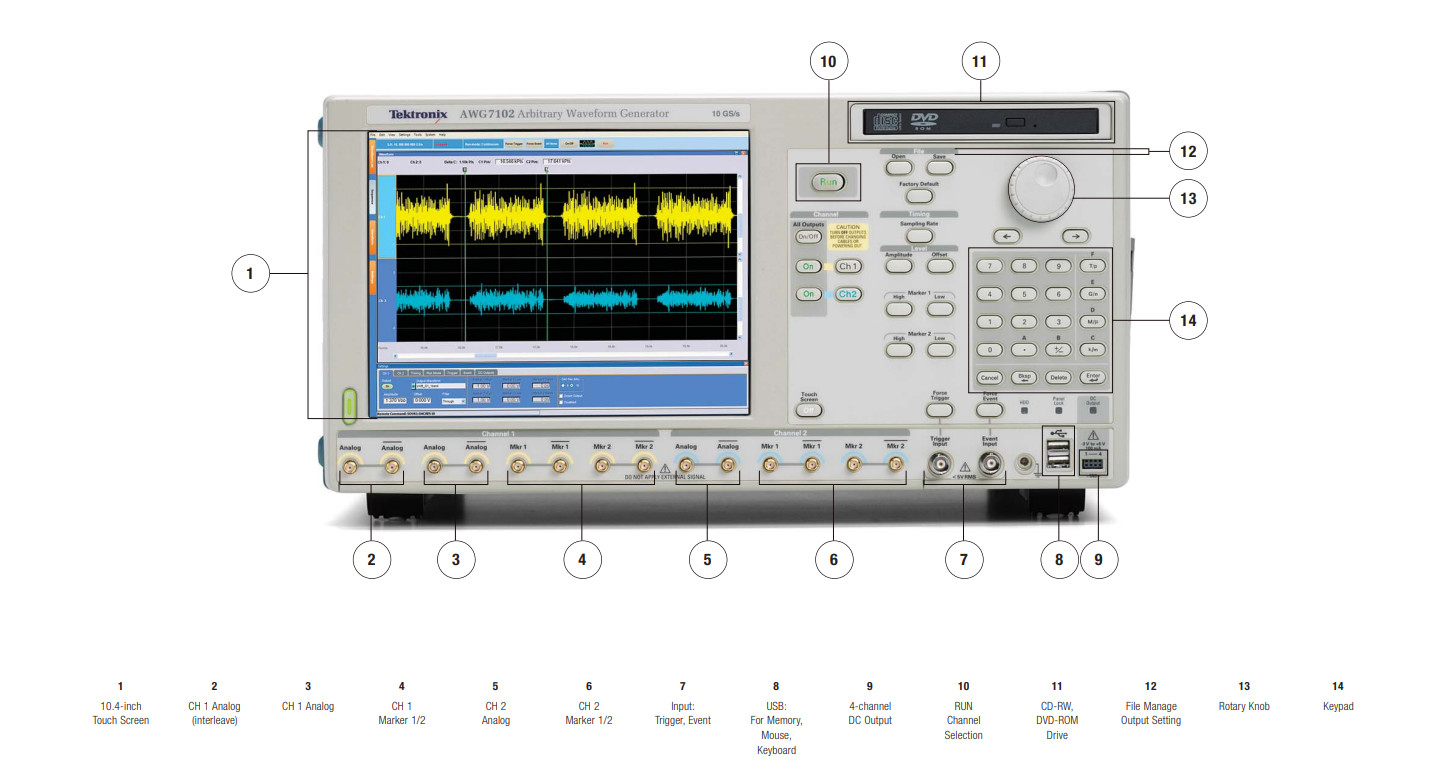1445x772 pixels.
Task: Tap keypad digit 1
Action: tap(989, 322)
